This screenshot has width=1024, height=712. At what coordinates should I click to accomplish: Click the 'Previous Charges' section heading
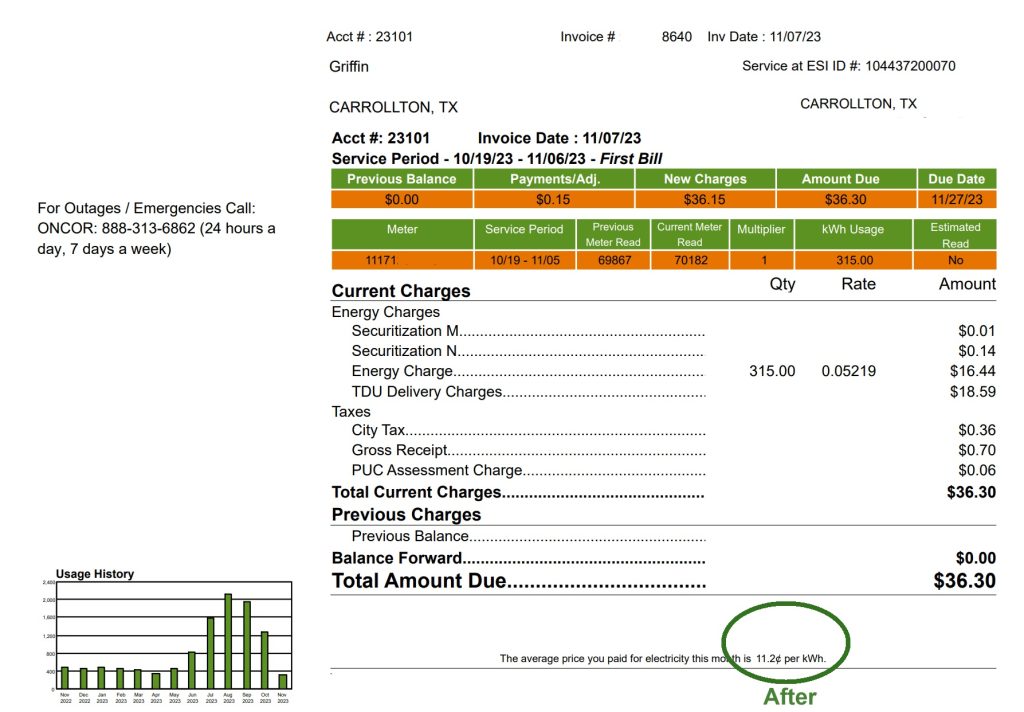[406, 515]
